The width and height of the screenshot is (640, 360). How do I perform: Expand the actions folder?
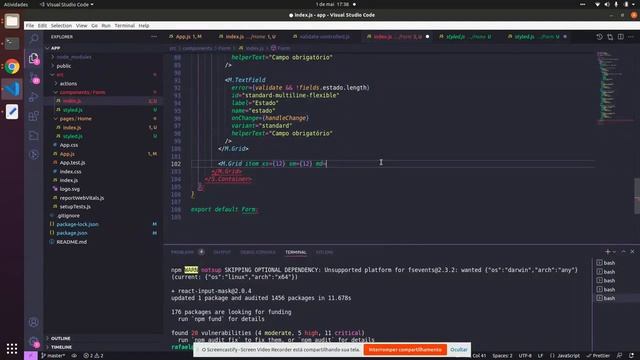68,83
